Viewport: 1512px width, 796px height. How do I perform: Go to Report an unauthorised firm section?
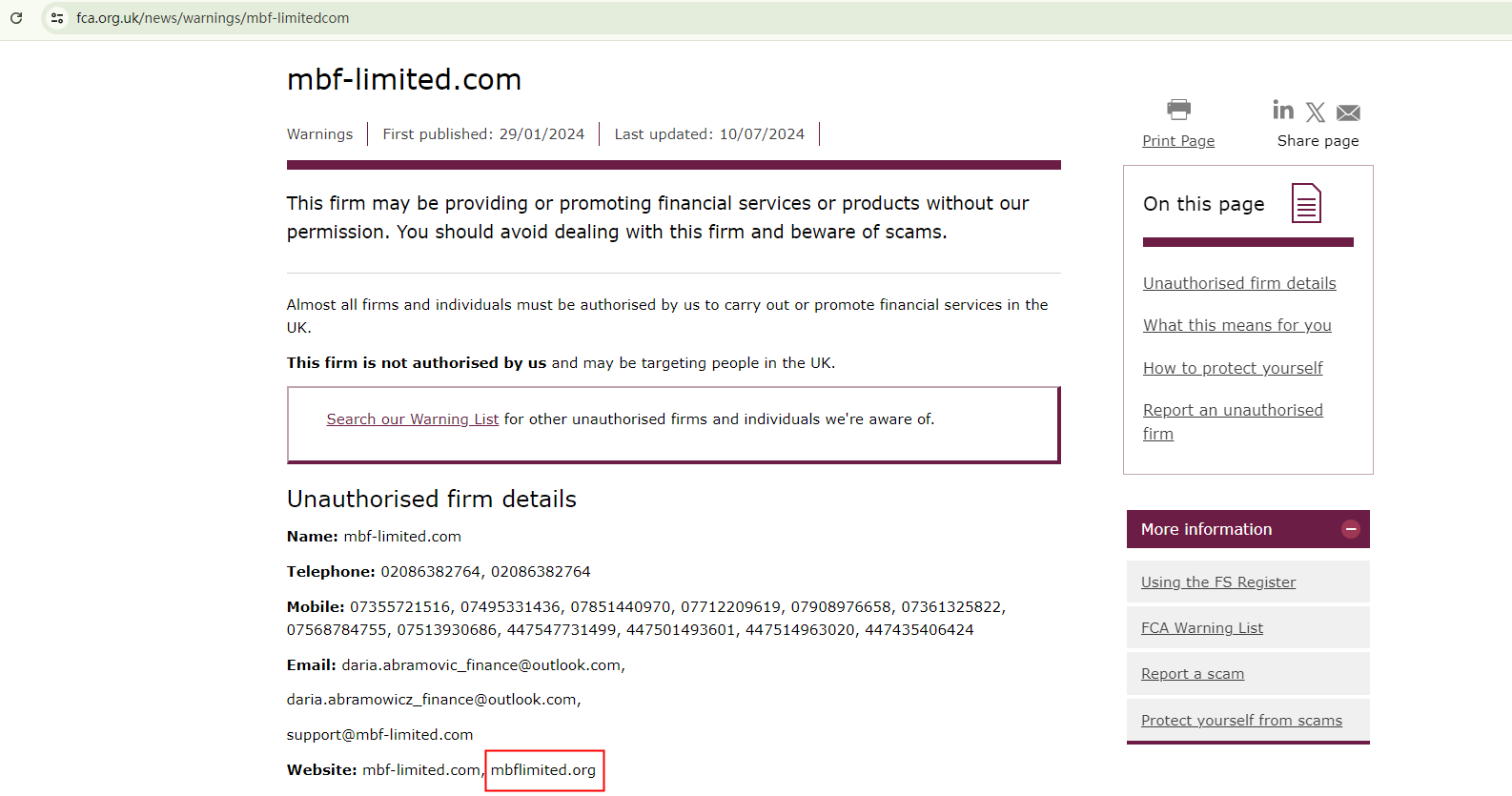[1233, 411]
